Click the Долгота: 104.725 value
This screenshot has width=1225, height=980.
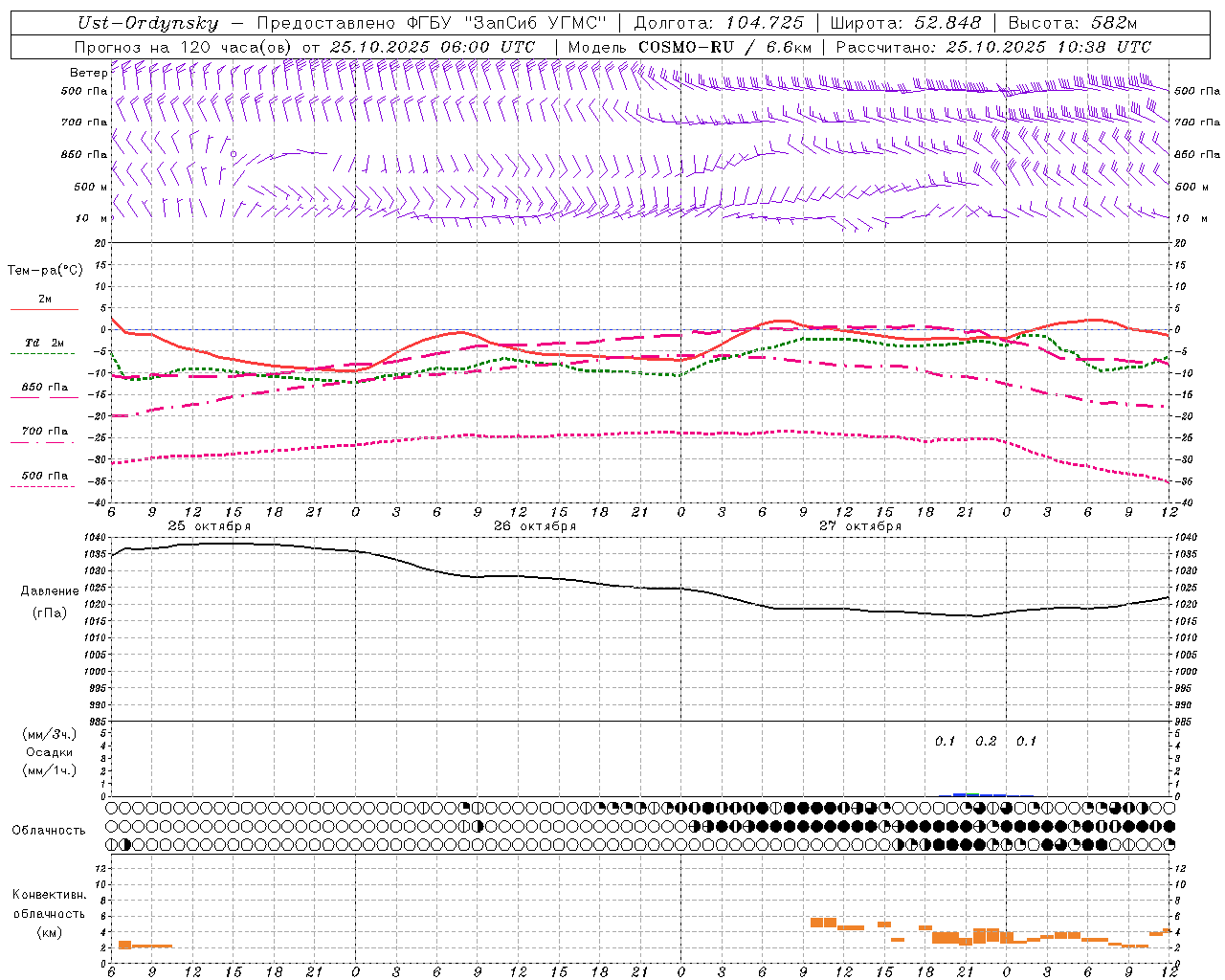[x=718, y=23]
